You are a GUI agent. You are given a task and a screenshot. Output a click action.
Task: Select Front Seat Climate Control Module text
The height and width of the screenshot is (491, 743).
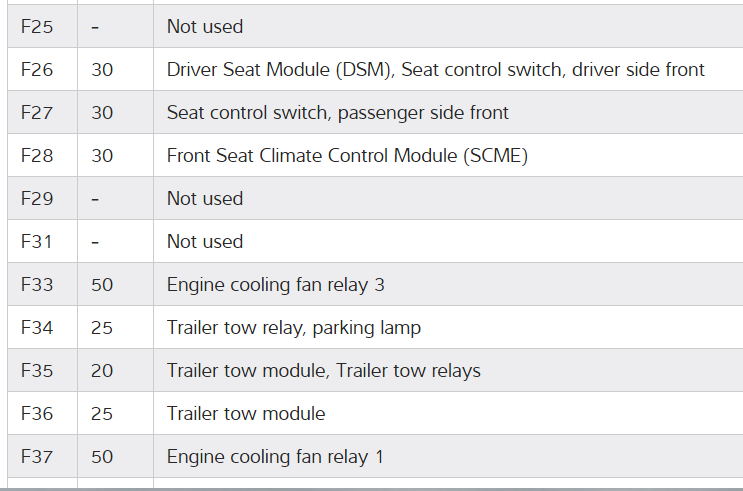347,156
